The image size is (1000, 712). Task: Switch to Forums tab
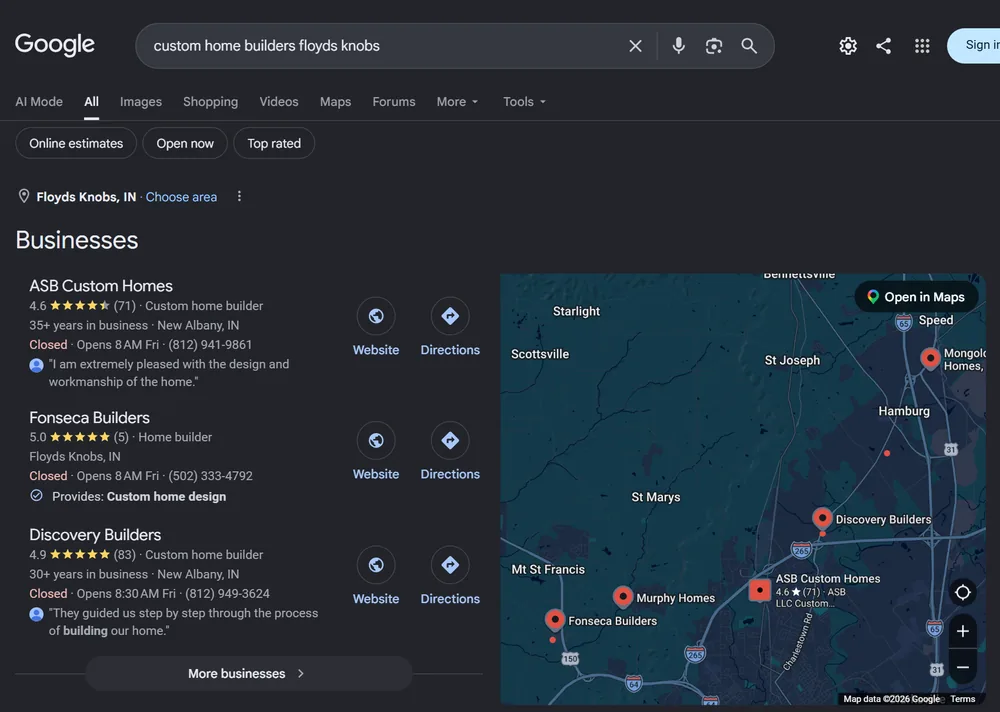point(393,101)
